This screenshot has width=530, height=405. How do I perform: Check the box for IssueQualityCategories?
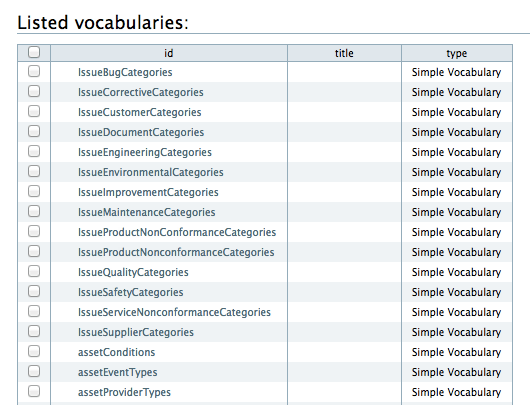tap(34, 271)
